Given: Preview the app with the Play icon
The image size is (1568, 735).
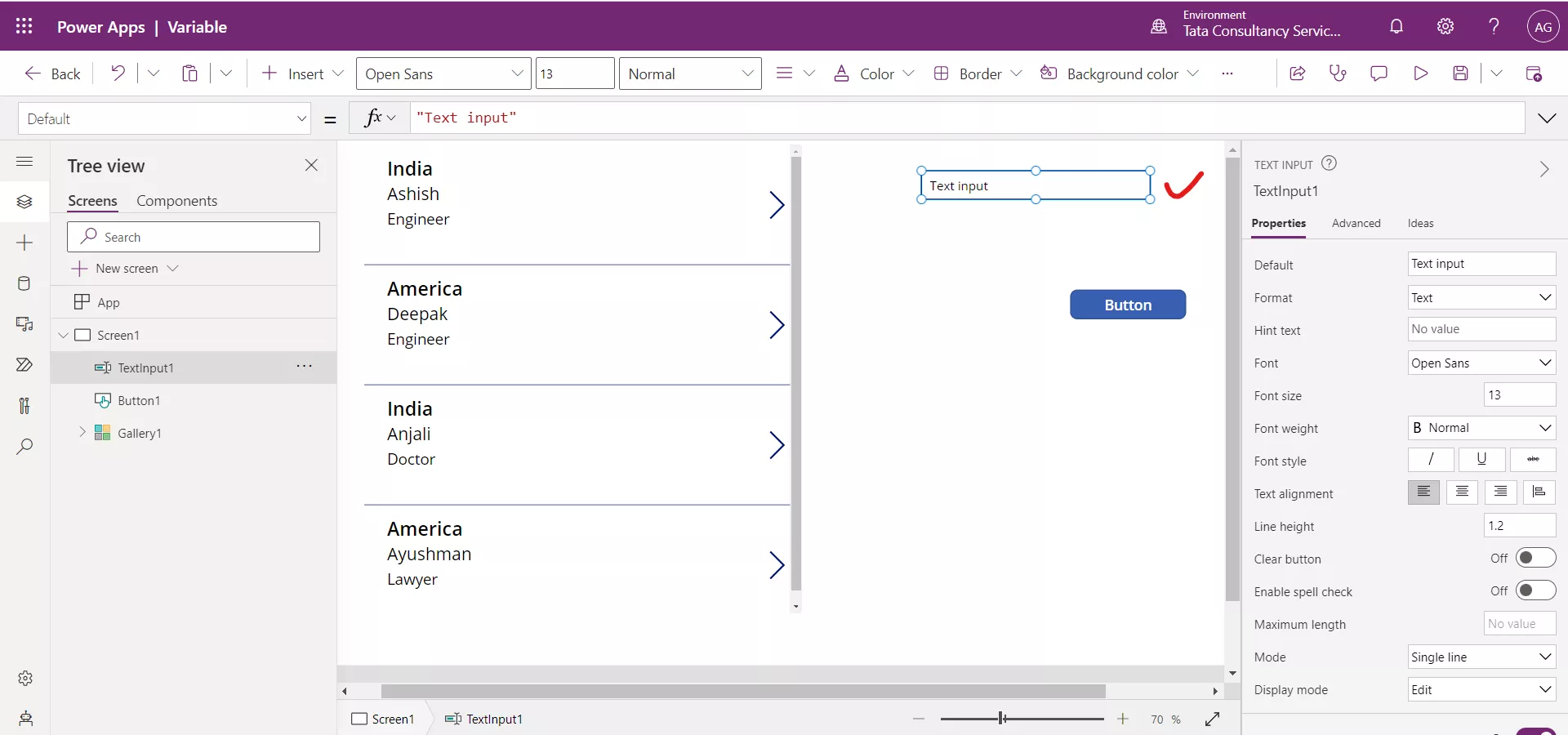Looking at the screenshot, I should (1420, 73).
